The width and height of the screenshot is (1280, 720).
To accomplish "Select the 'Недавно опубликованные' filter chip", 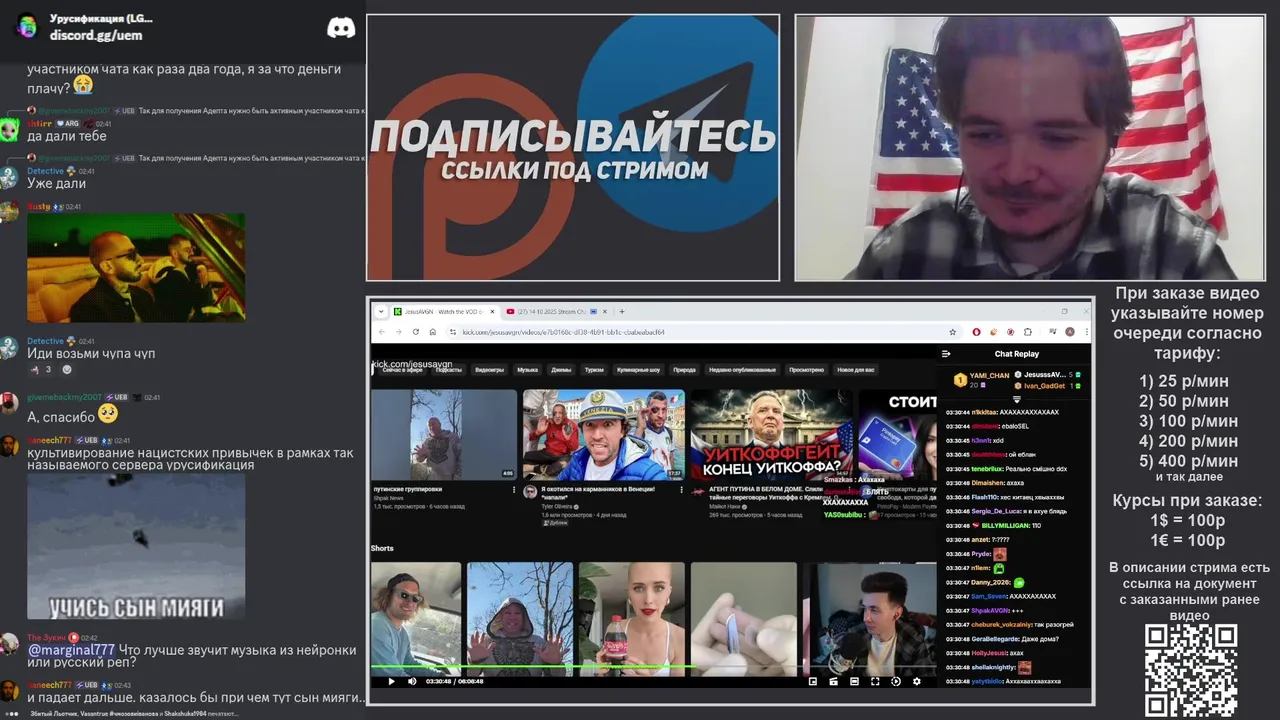I will [743, 370].
